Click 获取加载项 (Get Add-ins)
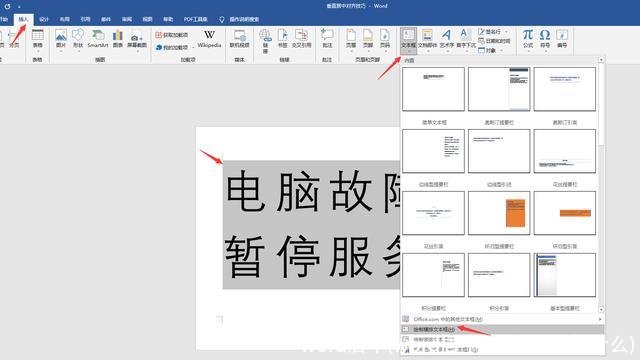 point(172,35)
